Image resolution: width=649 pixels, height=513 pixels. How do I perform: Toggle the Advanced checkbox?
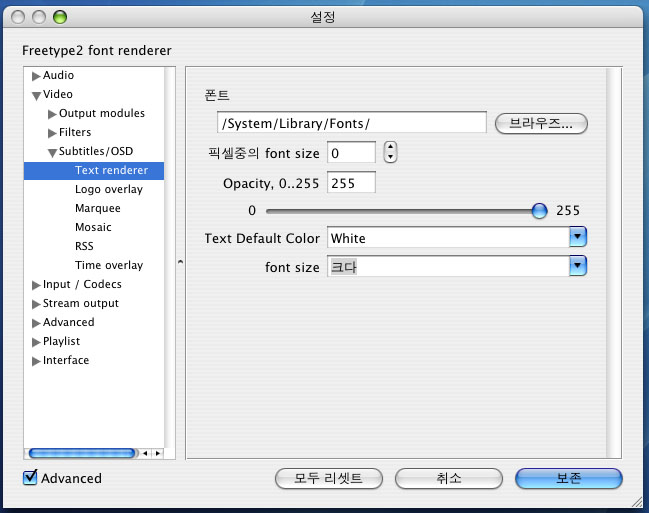pyautogui.click(x=30, y=478)
